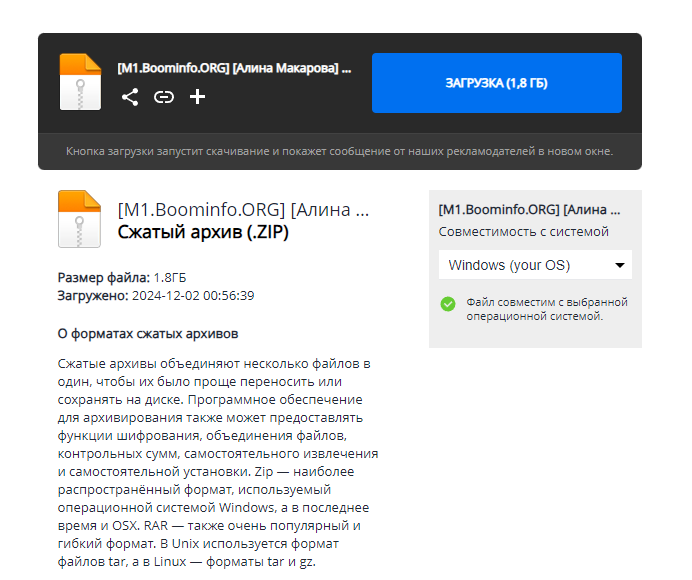
Task: Click the share icon in the dark header
Action: pyautogui.click(x=130, y=97)
